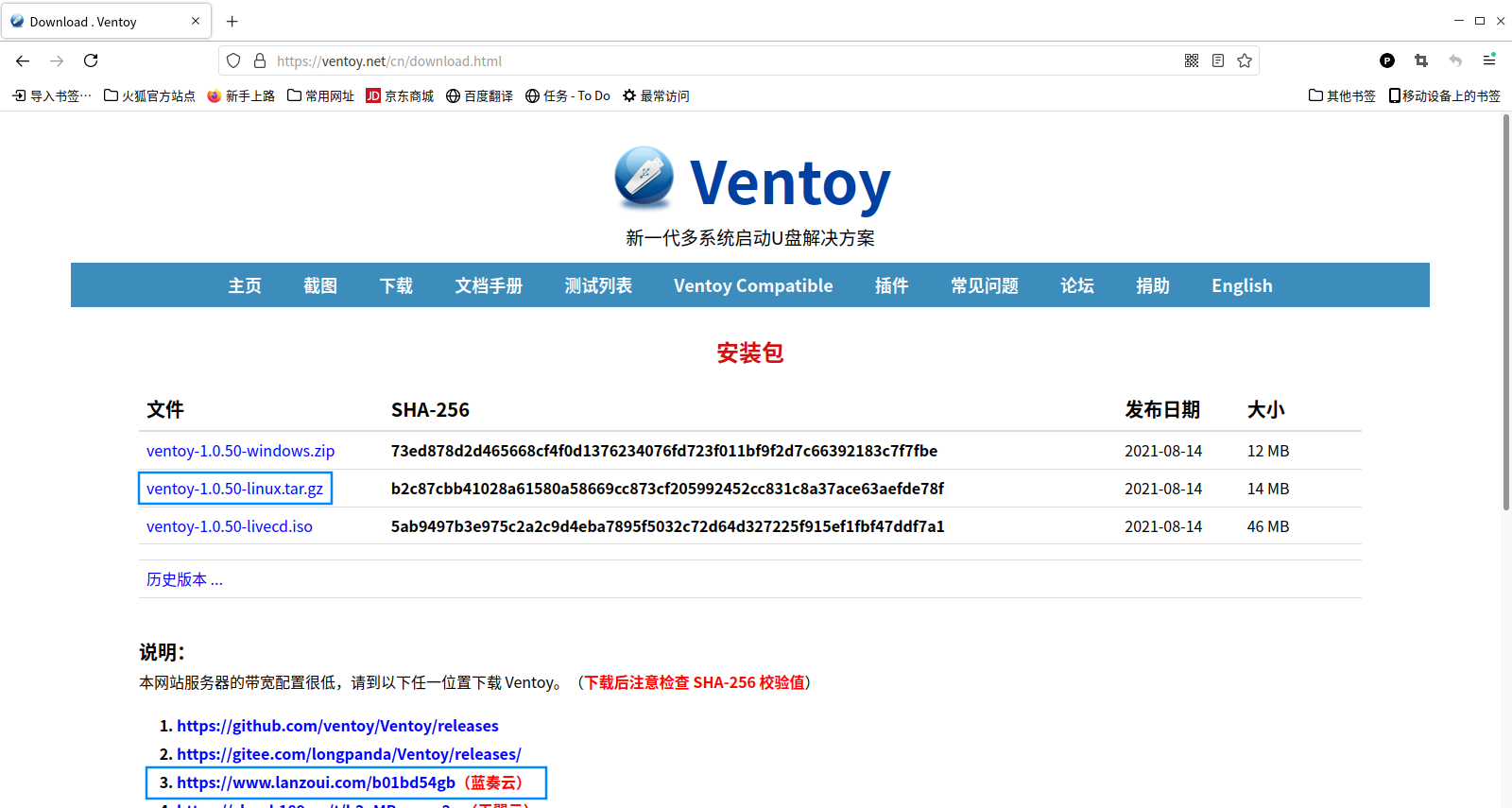Open the 百度翻译 bookmark
This screenshot has height=808, width=1512.
(x=479, y=95)
